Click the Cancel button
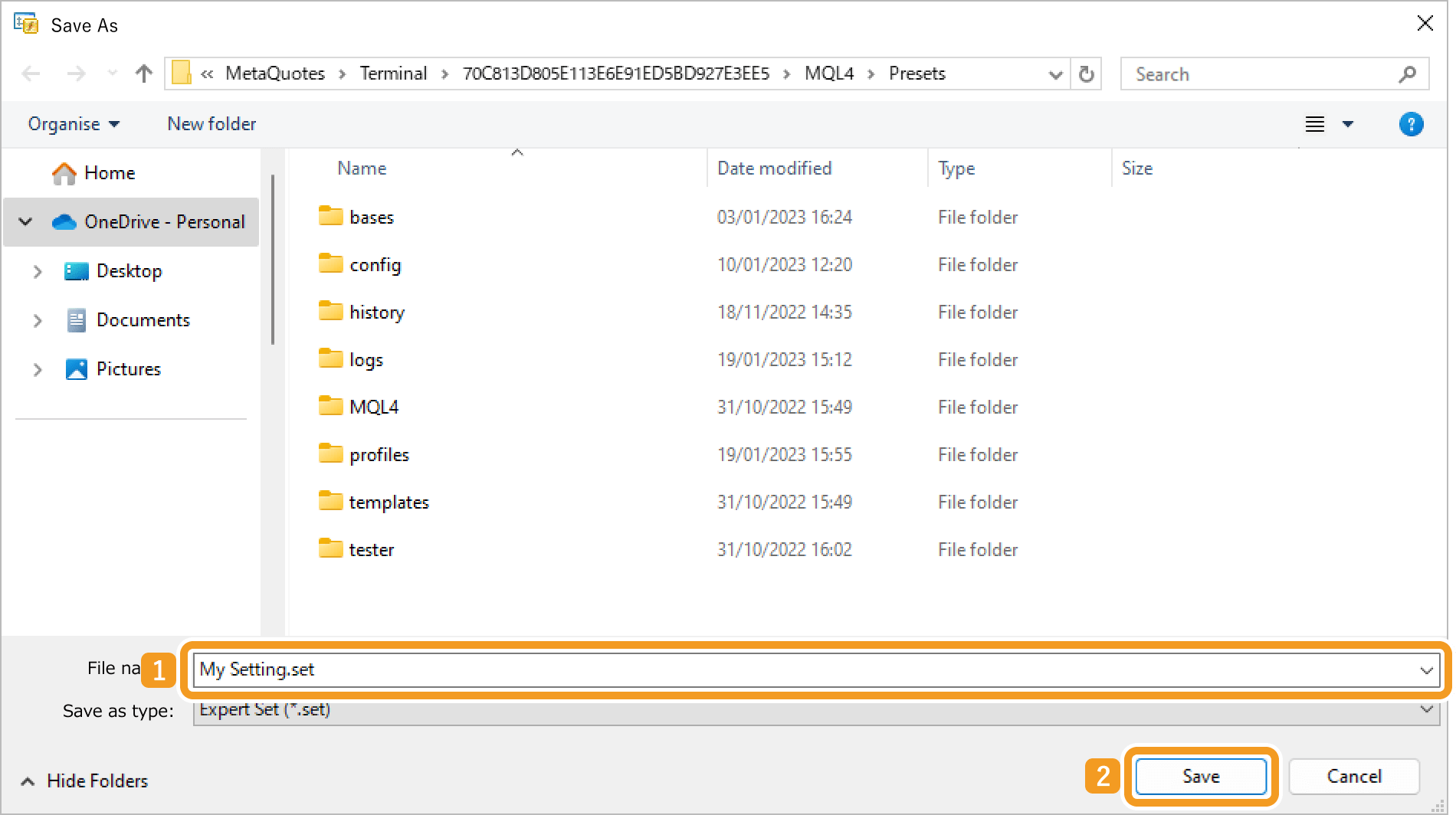 click(1354, 775)
